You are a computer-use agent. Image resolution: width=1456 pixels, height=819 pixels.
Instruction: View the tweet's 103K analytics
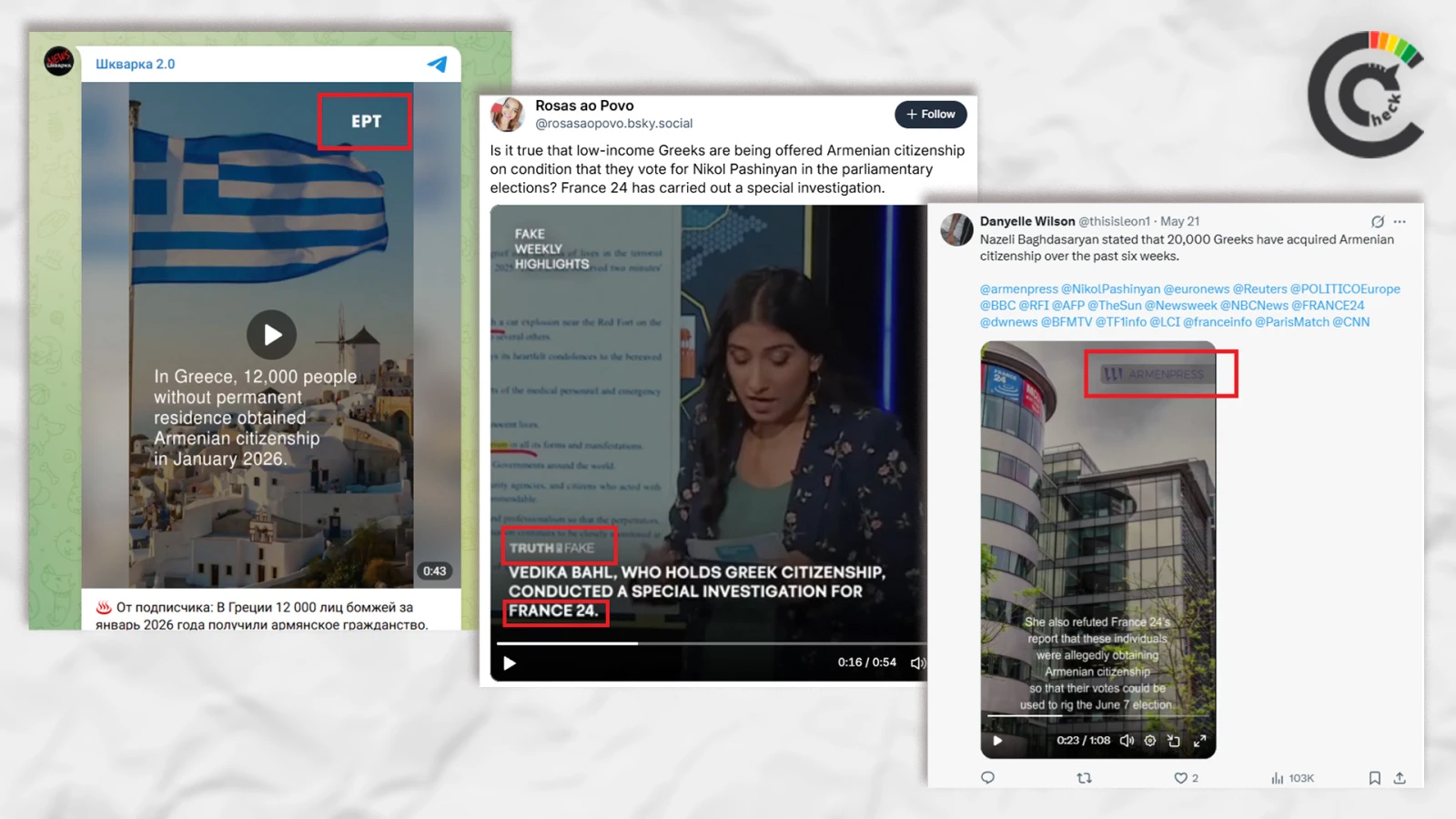[x=1292, y=777]
